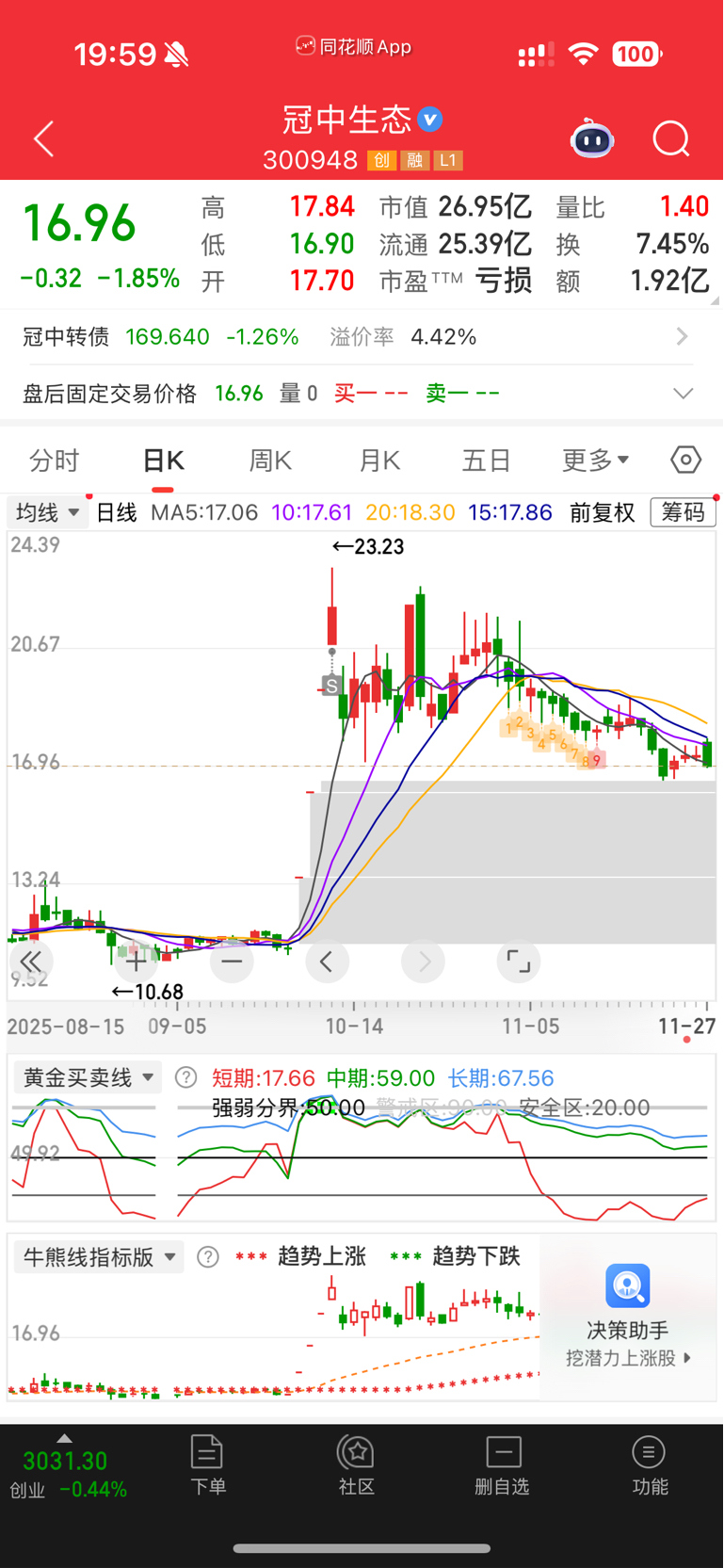This screenshot has height=1568, width=724.
Task: Expand the 创业 index bar with the up arrow
Action: click(64, 1438)
